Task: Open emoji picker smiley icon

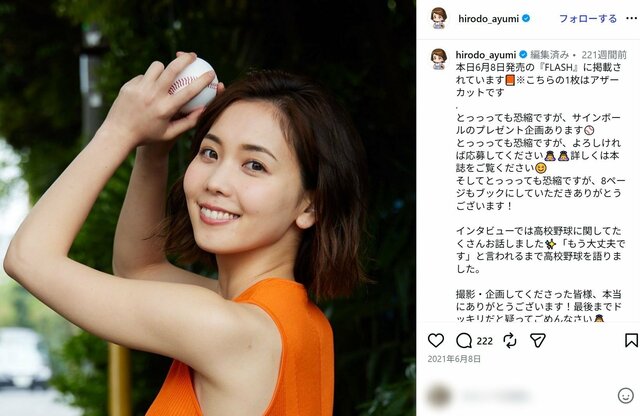Action: (x=625, y=395)
